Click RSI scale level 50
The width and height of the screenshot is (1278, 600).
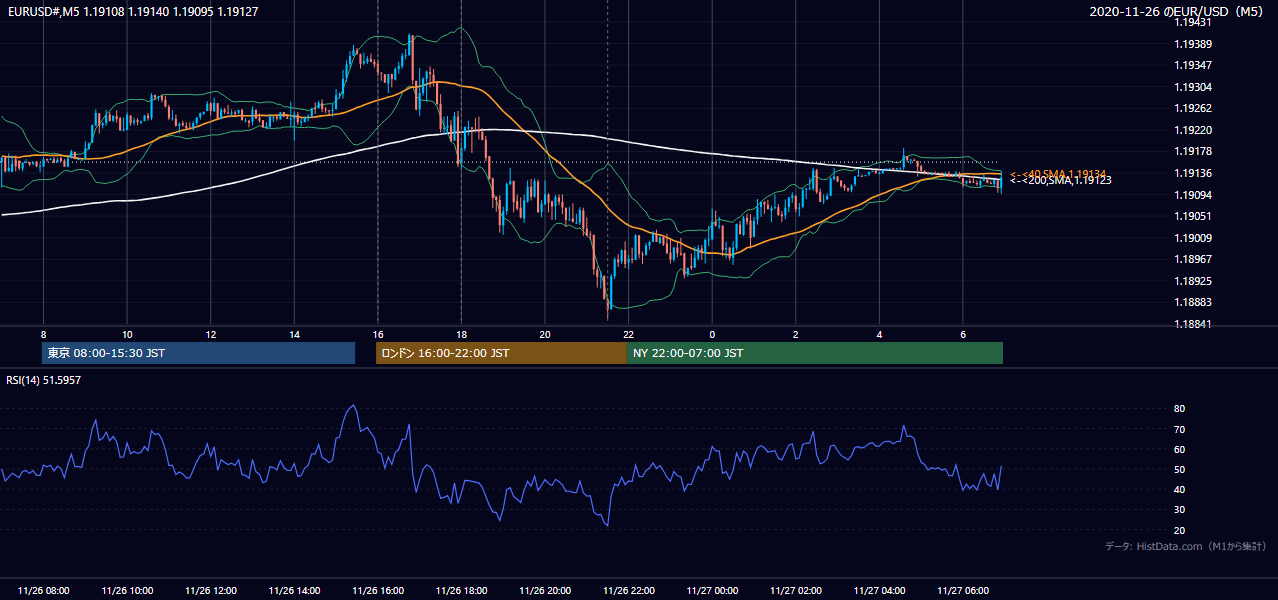(1180, 470)
